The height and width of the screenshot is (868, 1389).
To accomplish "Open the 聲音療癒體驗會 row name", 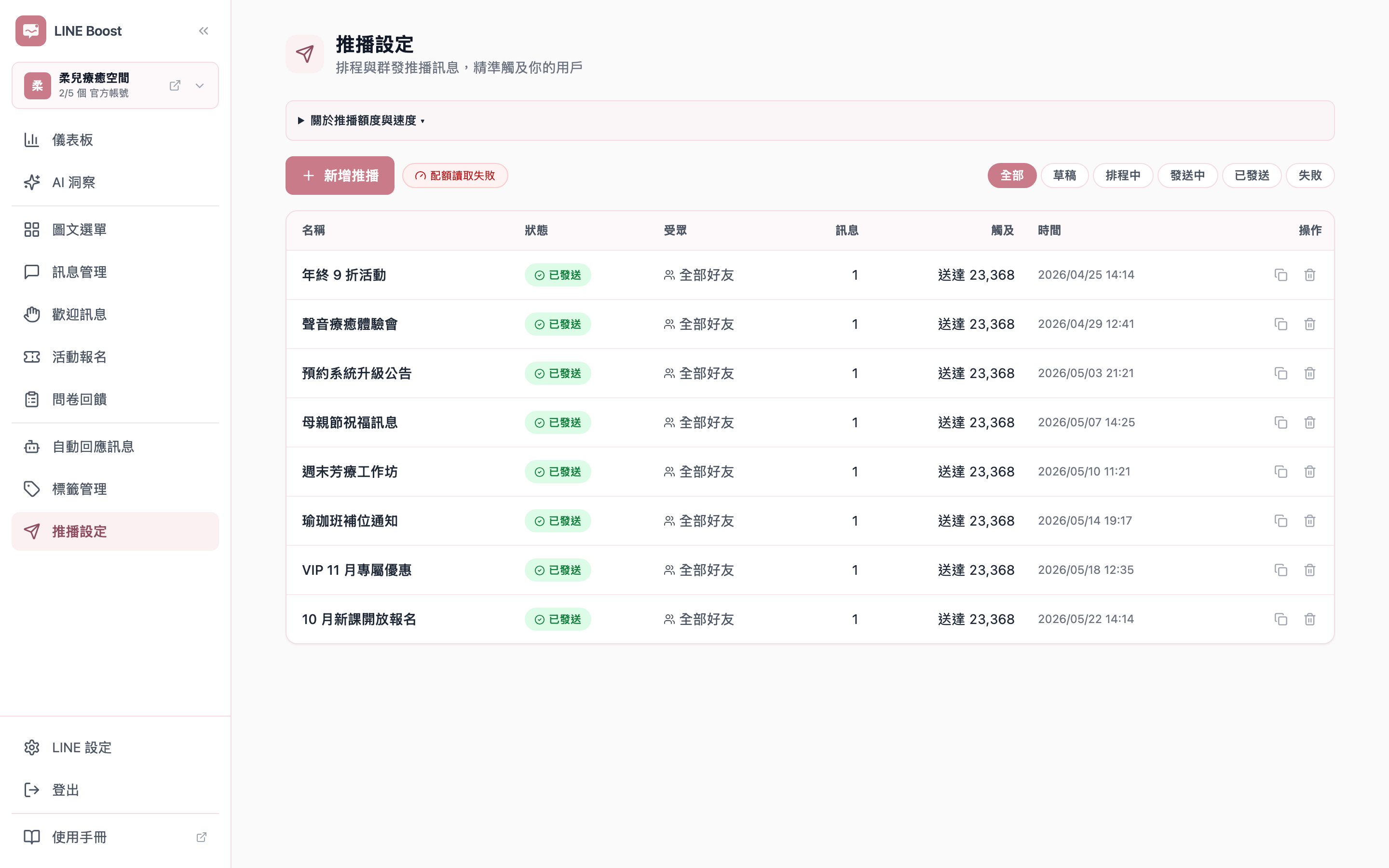I will [350, 325].
